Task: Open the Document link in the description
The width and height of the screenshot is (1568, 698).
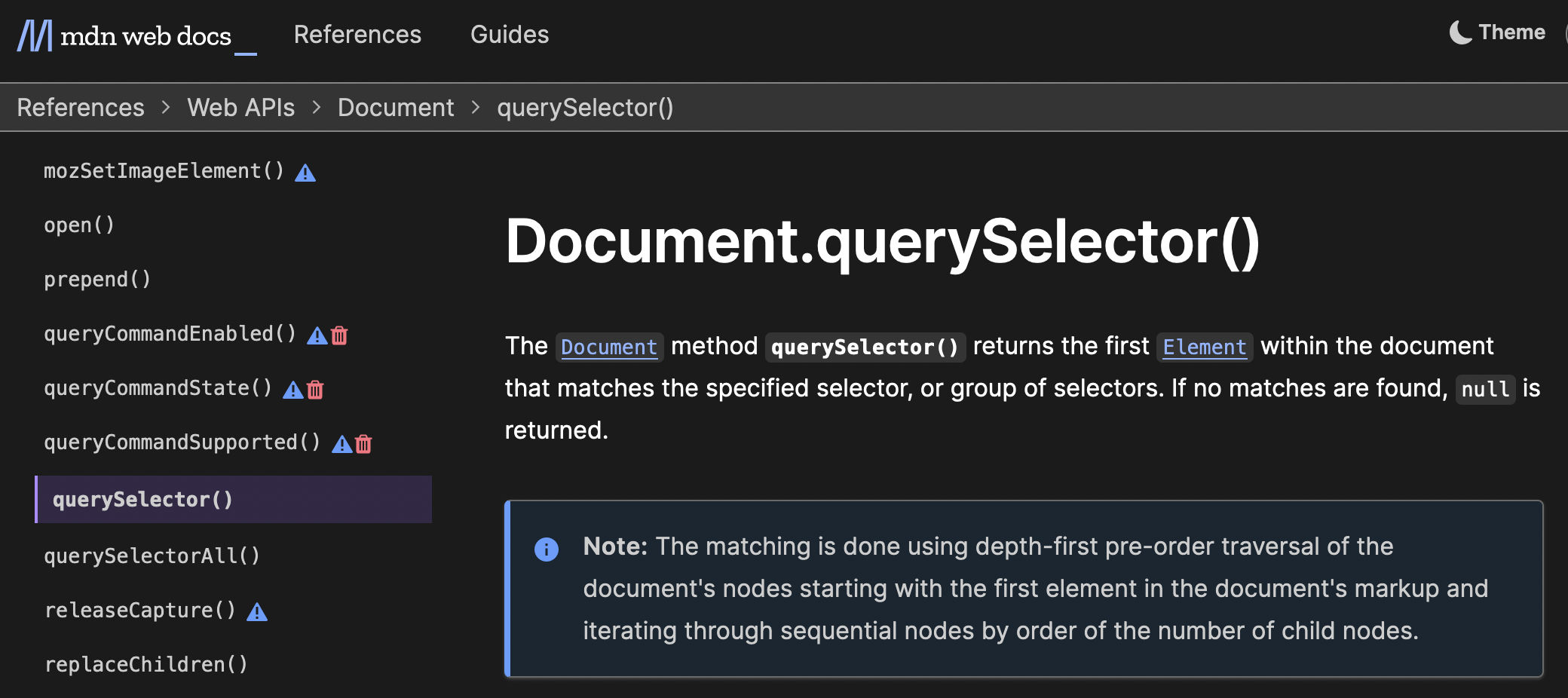Action: 609,347
